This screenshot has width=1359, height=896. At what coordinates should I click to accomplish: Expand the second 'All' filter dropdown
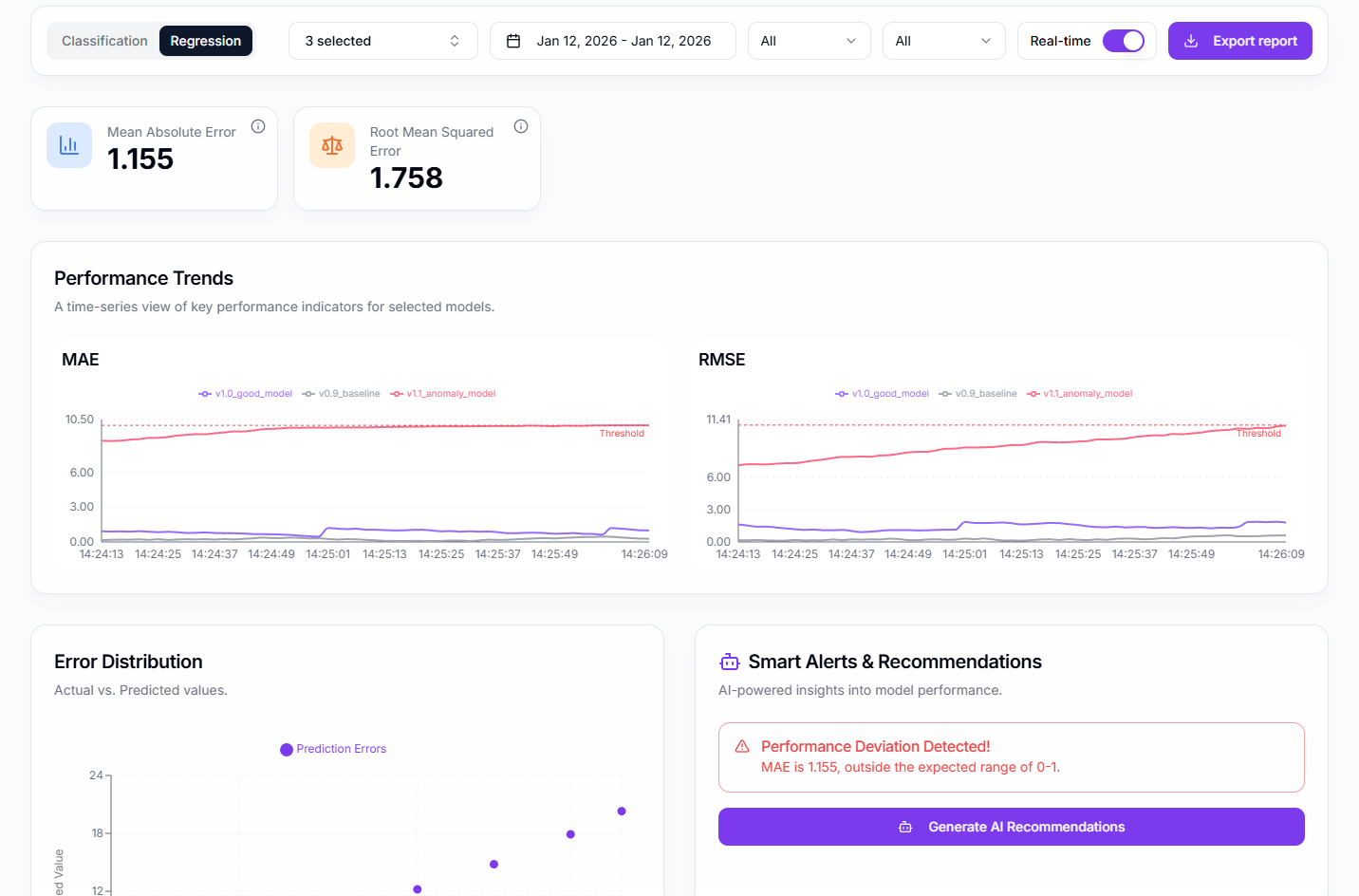943,41
